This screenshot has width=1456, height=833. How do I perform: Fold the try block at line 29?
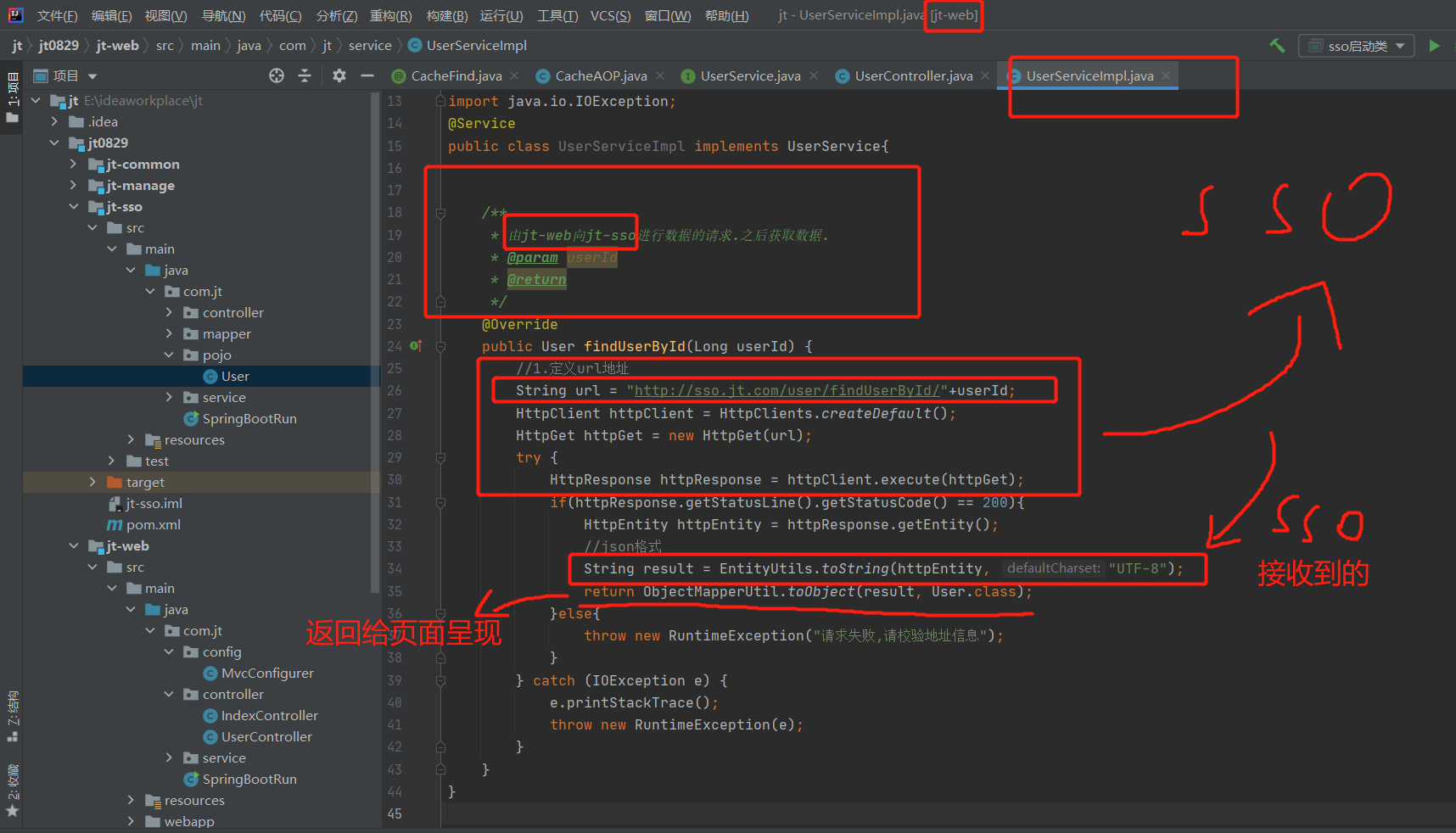[x=440, y=458]
